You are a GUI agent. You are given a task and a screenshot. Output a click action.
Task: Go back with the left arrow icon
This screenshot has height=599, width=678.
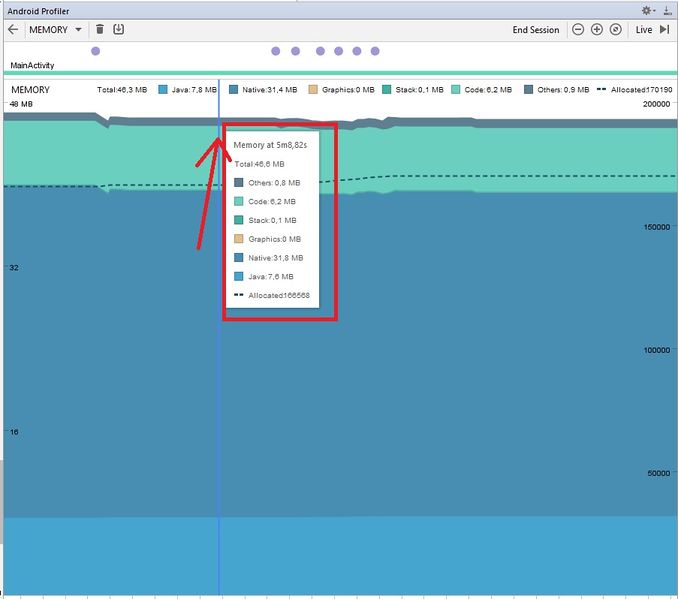[13, 29]
